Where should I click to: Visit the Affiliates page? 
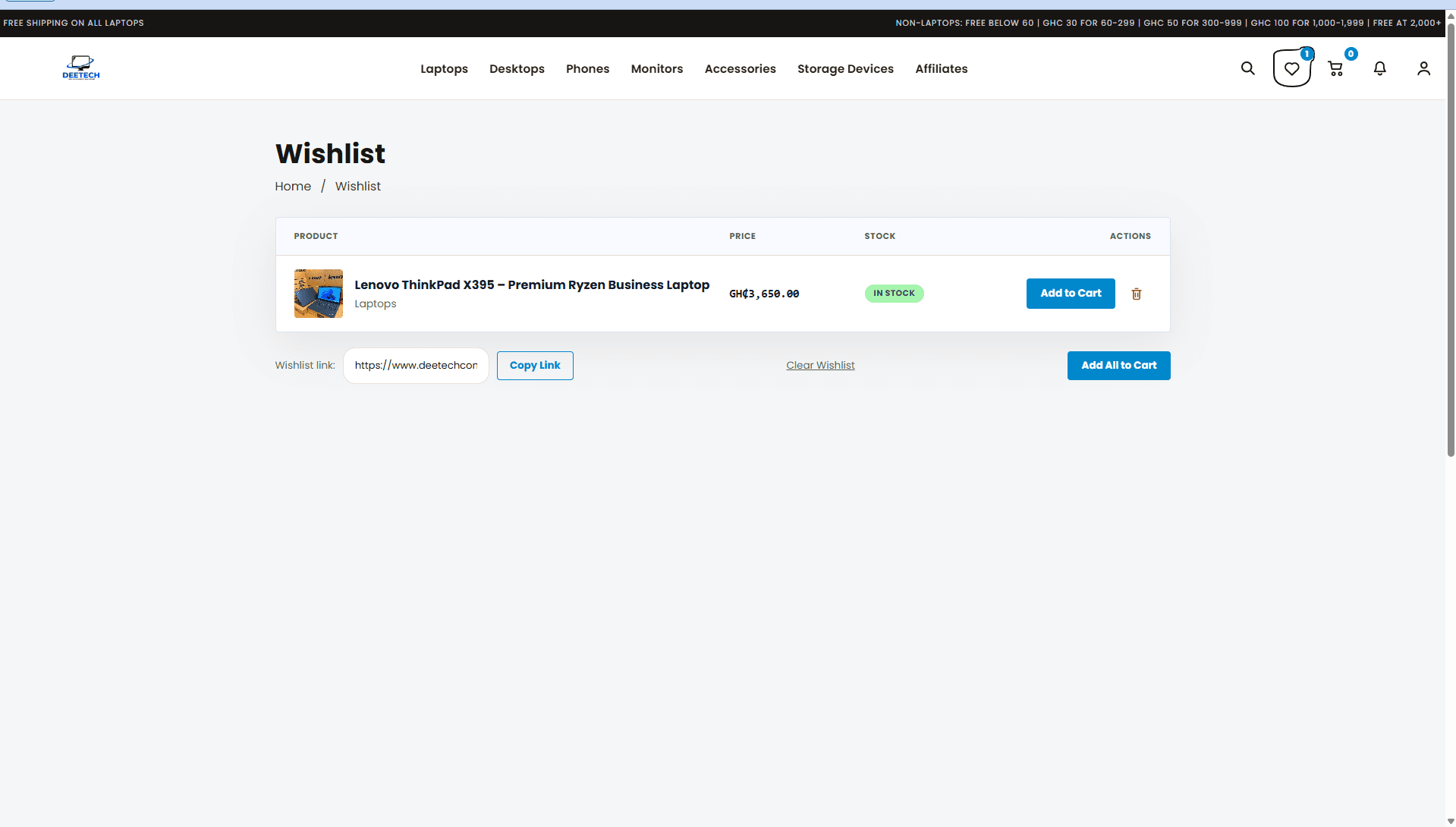tap(942, 68)
